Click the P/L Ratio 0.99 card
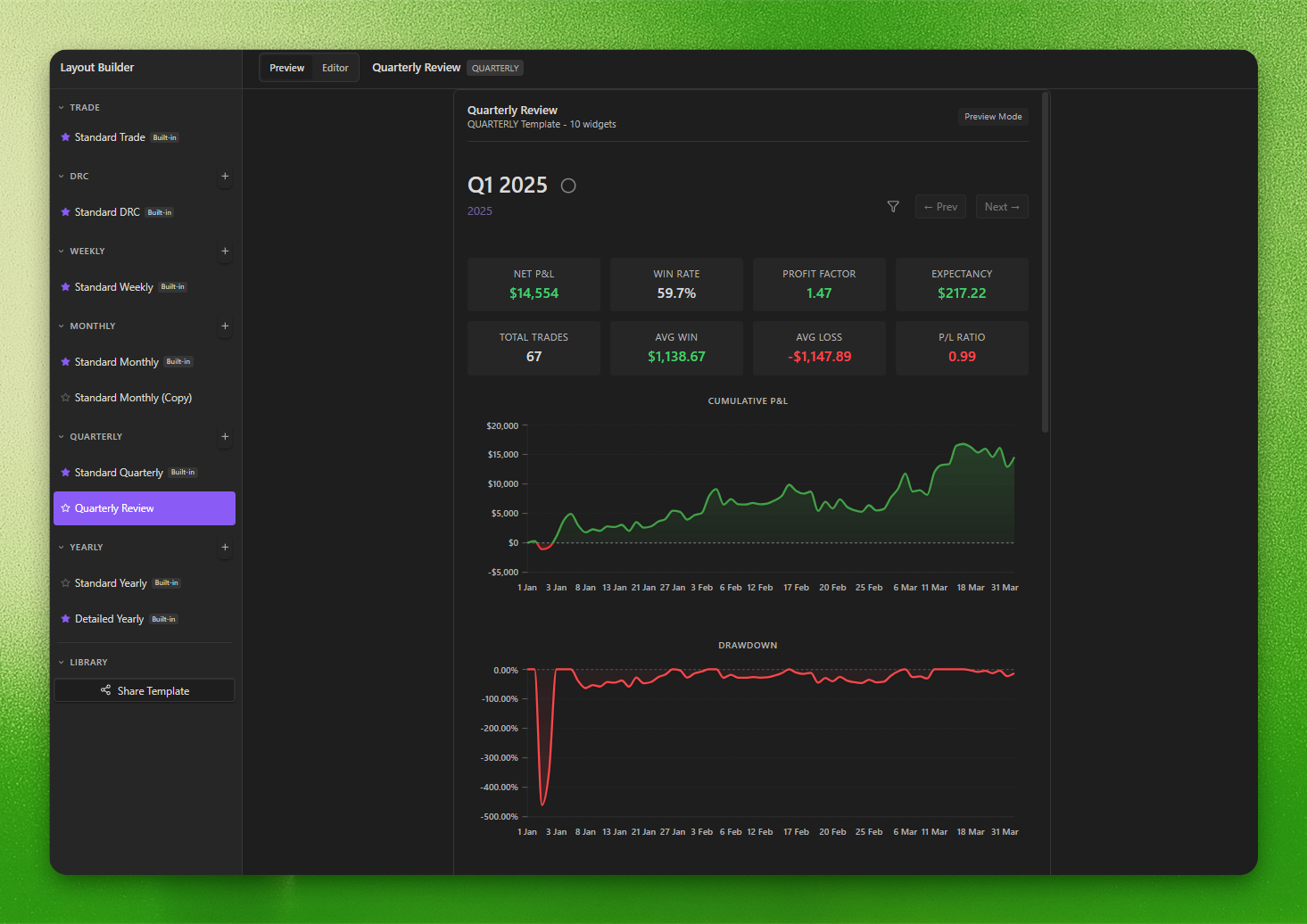 click(x=962, y=348)
